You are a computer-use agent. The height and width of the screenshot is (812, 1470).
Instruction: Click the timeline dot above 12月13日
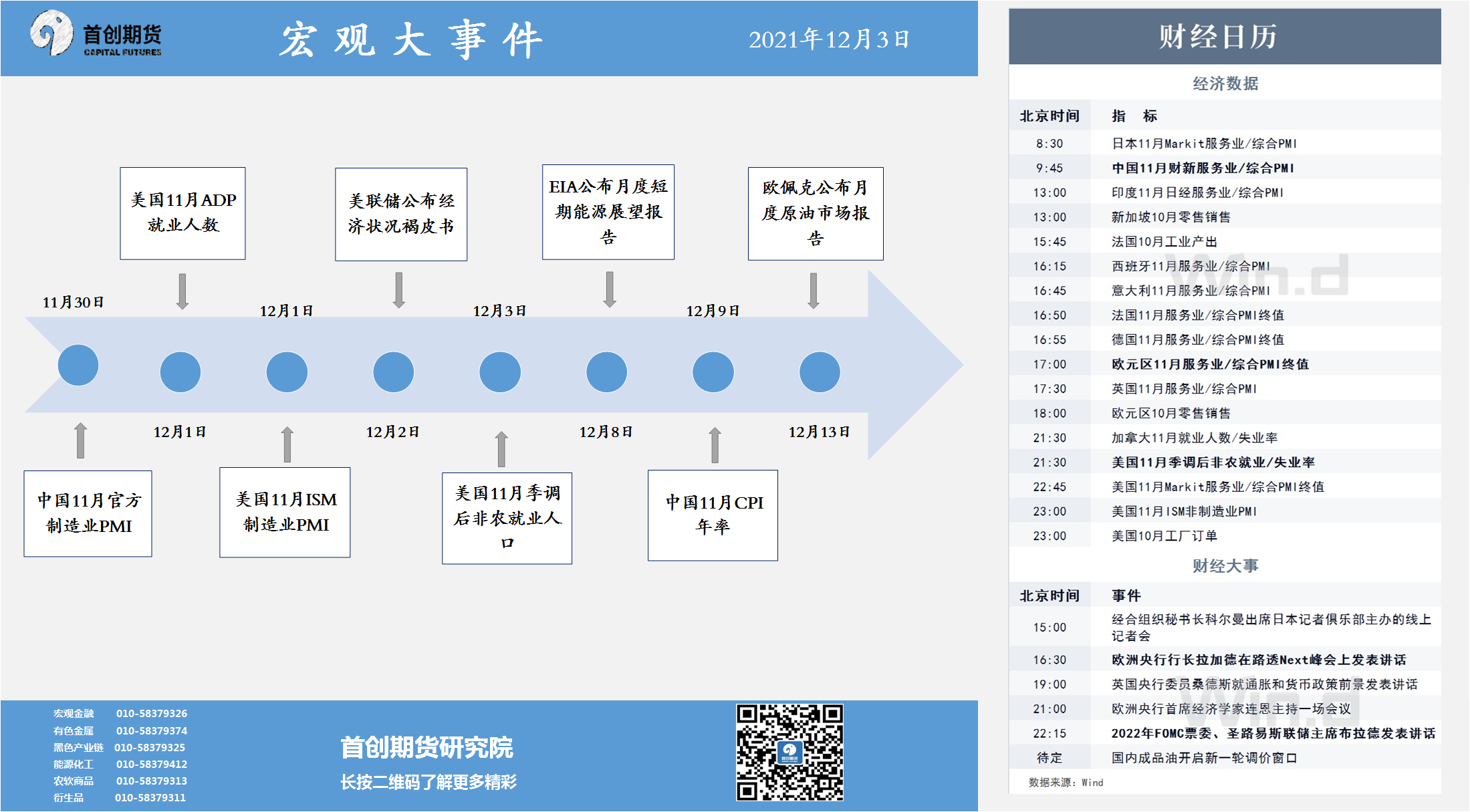(x=820, y=372)
